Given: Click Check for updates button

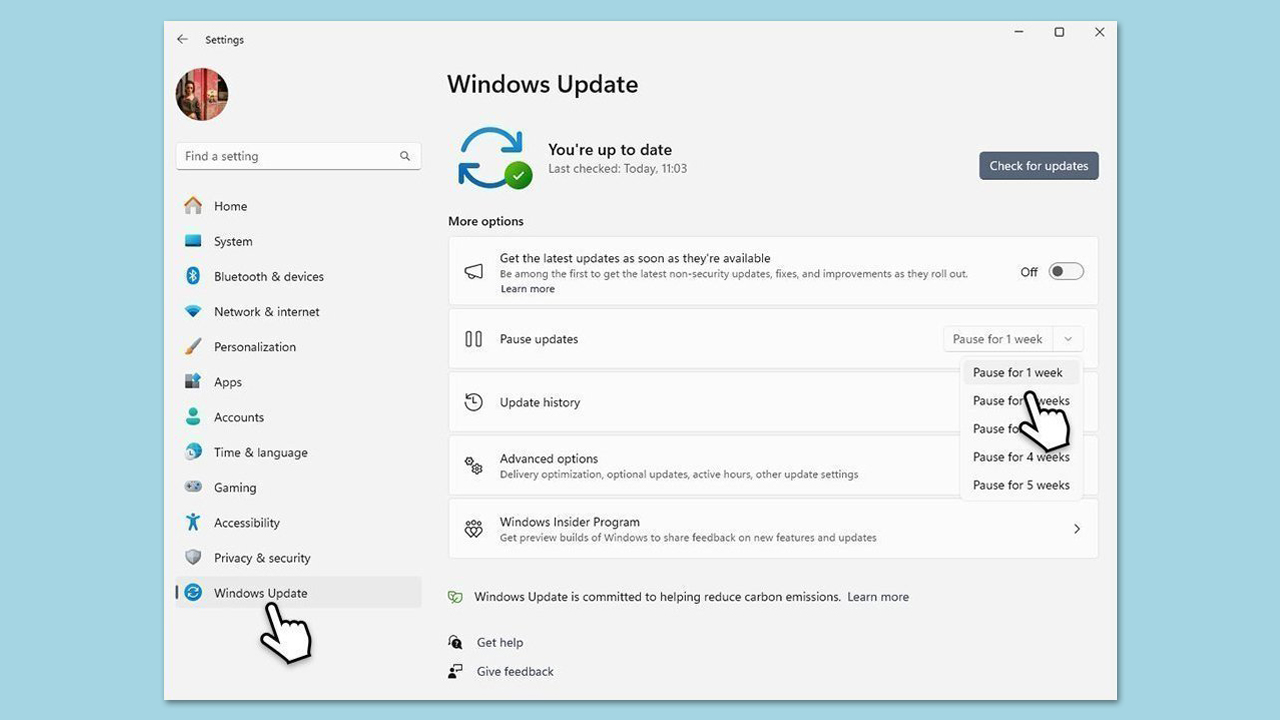Looking at the screenshot, I should [1039, 166].
